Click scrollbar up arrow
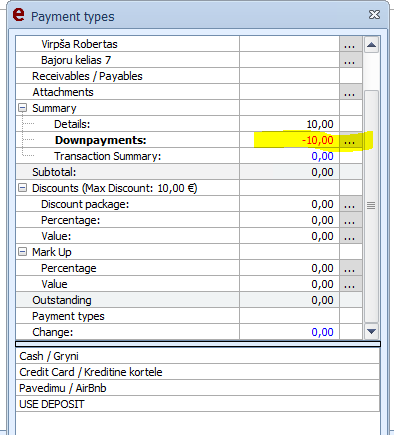394x435 pixels. click(371, 45)
